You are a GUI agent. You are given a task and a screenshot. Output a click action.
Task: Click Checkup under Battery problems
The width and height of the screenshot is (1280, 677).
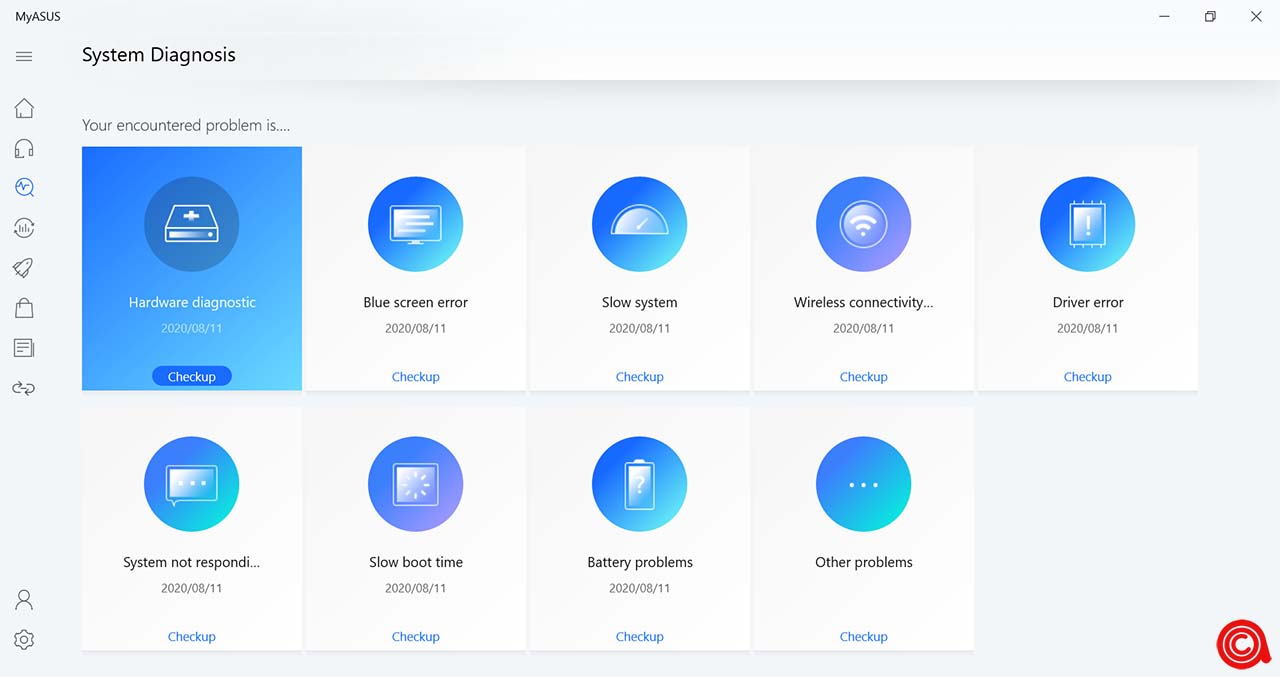[x=639, y=637]
